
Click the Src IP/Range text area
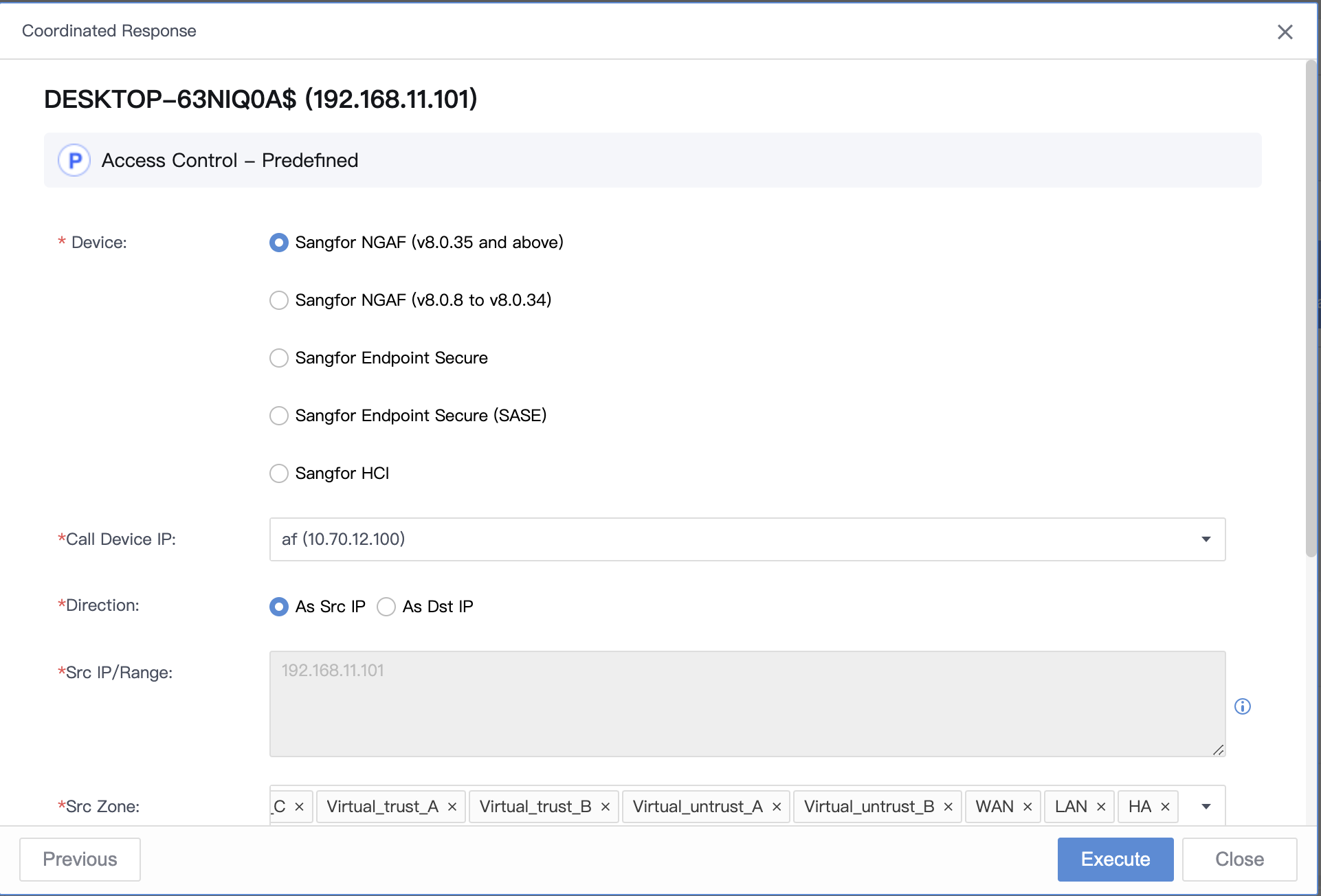747,704
